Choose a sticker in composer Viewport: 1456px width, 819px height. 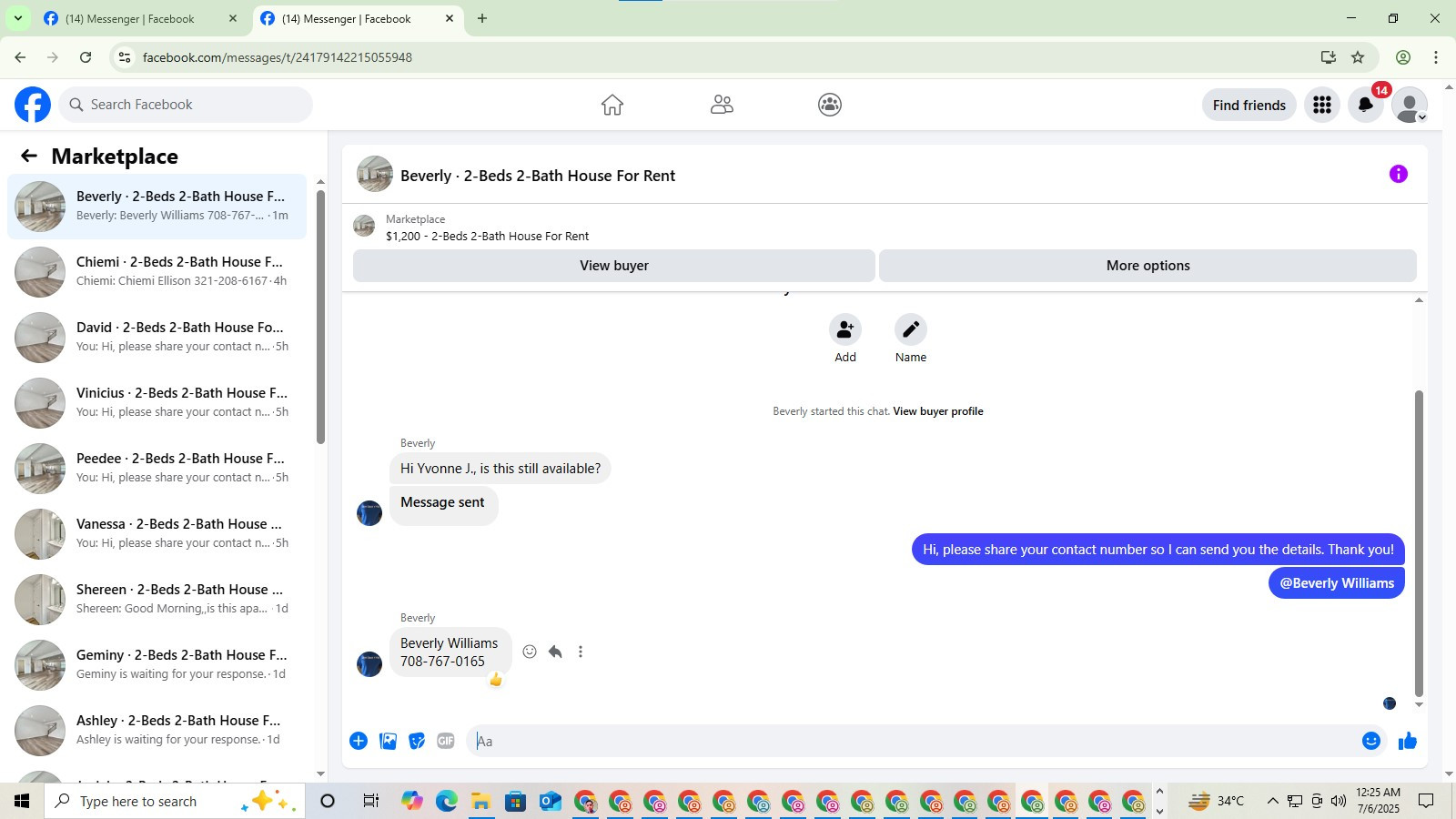point(417,741)
